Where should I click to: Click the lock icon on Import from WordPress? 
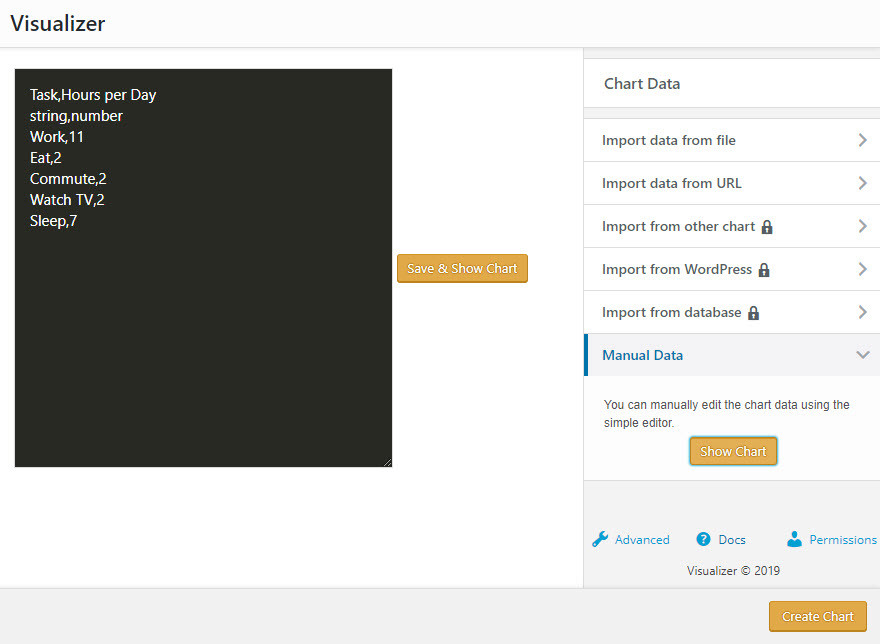(764, 270)
